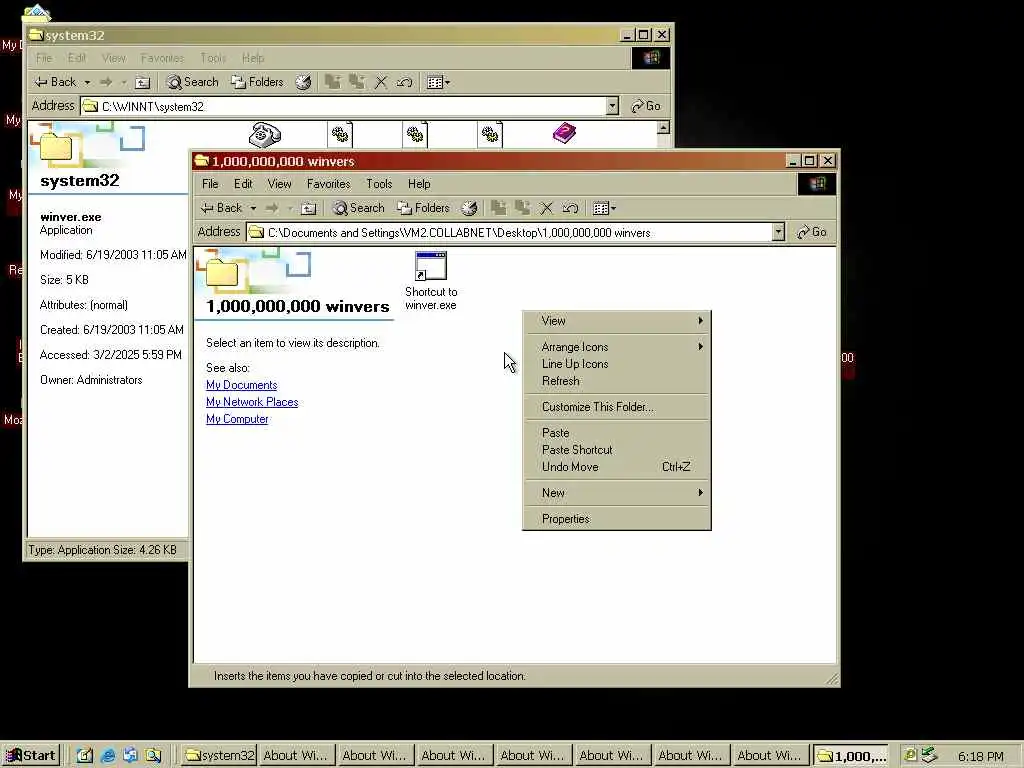This screenshot has width=1024, height=768.
Task: Toggle Folders in the system32 window
Action: 258,82
